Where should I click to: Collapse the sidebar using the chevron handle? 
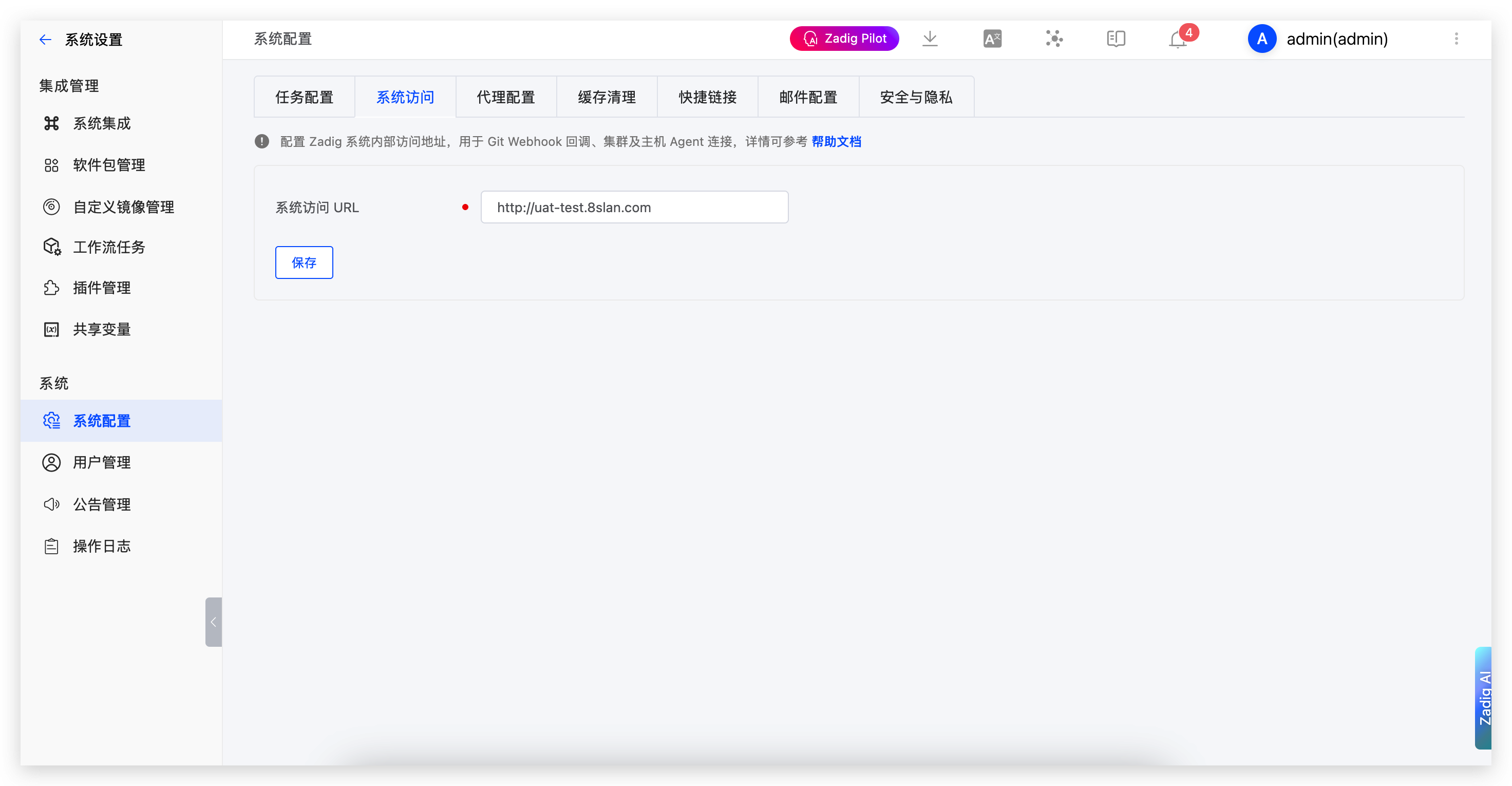point(213,622)
